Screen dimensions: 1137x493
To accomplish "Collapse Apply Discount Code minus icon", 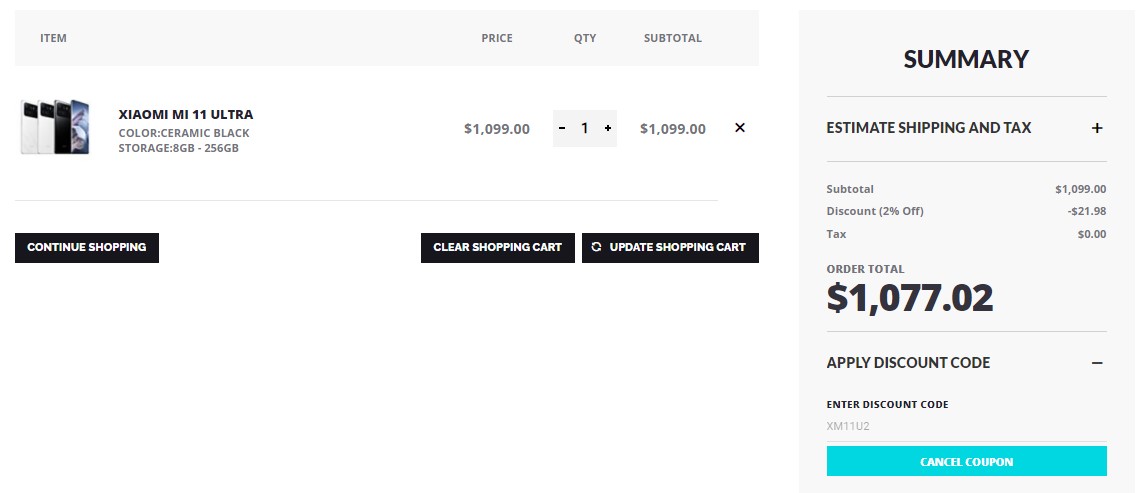I will [x=1097, y=363].
